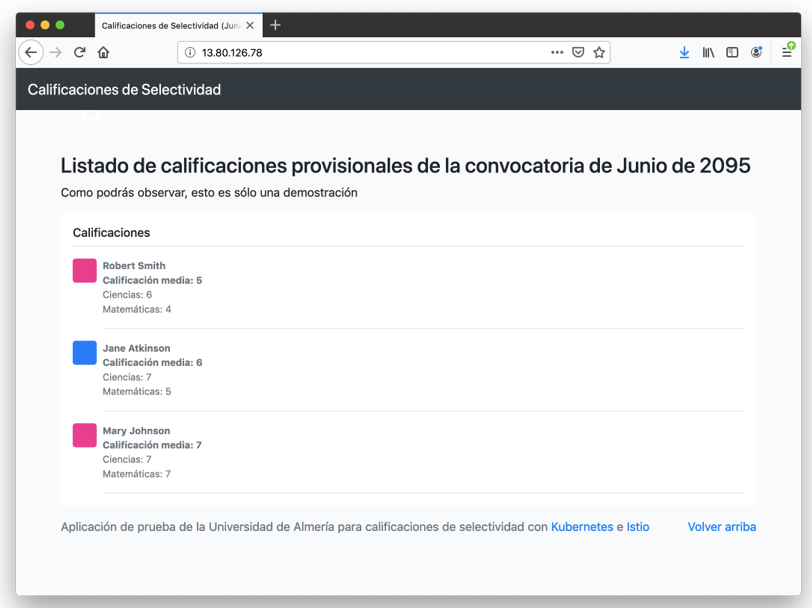
Task: Click the Calificaciones section heading
Action: (x=111, y=233)
